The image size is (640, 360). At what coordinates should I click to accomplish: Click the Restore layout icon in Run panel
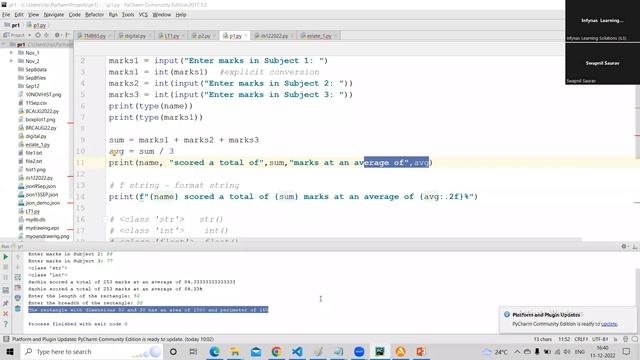click(6, 290)
